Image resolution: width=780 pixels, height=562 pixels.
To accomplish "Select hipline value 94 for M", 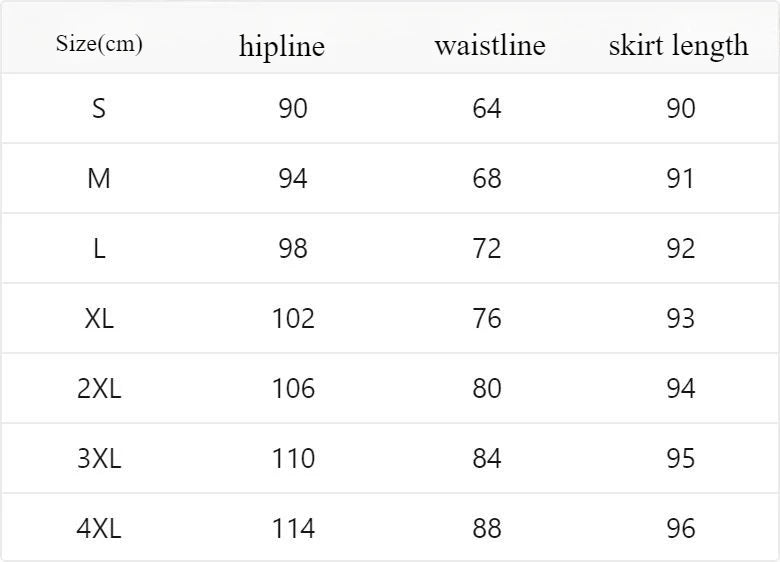I will pyautogui.click(x=293, y=178).
